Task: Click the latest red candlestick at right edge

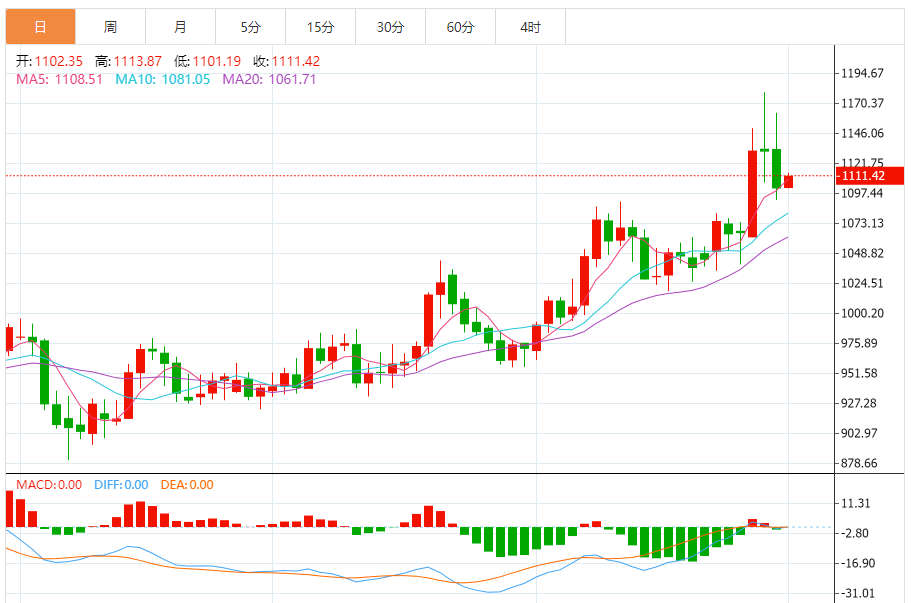Action: (788, 182)
